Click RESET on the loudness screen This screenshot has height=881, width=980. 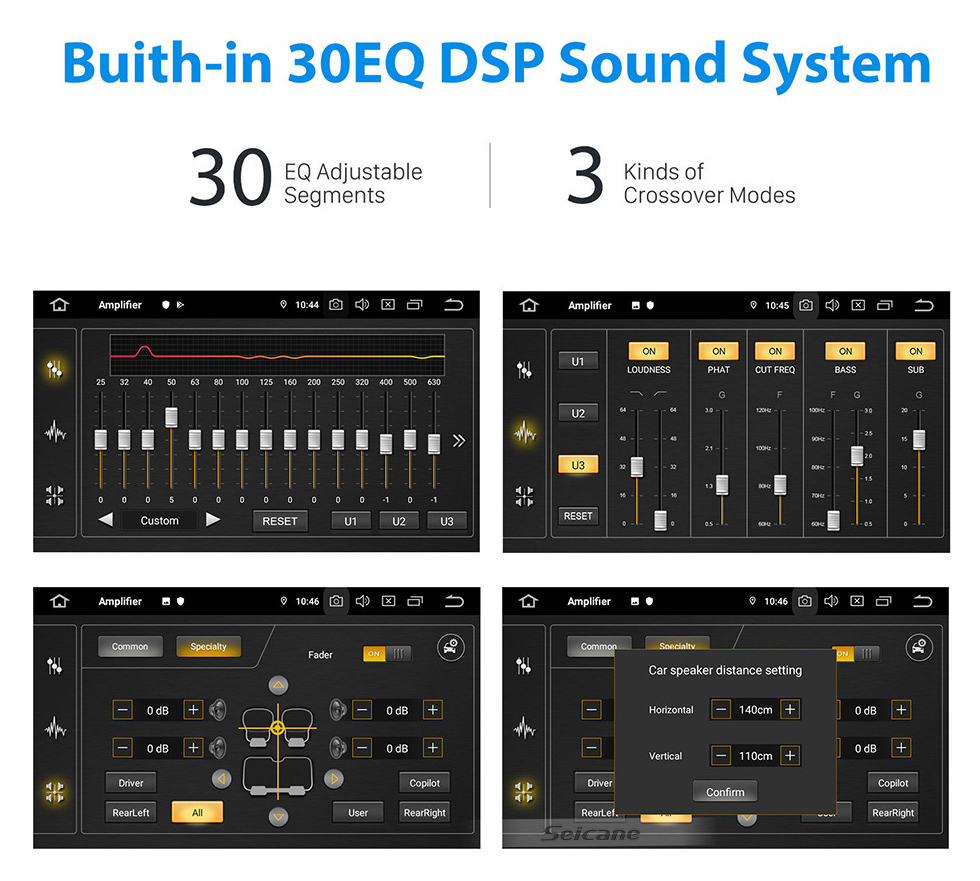pyautogui.click(x=578, y=516)
